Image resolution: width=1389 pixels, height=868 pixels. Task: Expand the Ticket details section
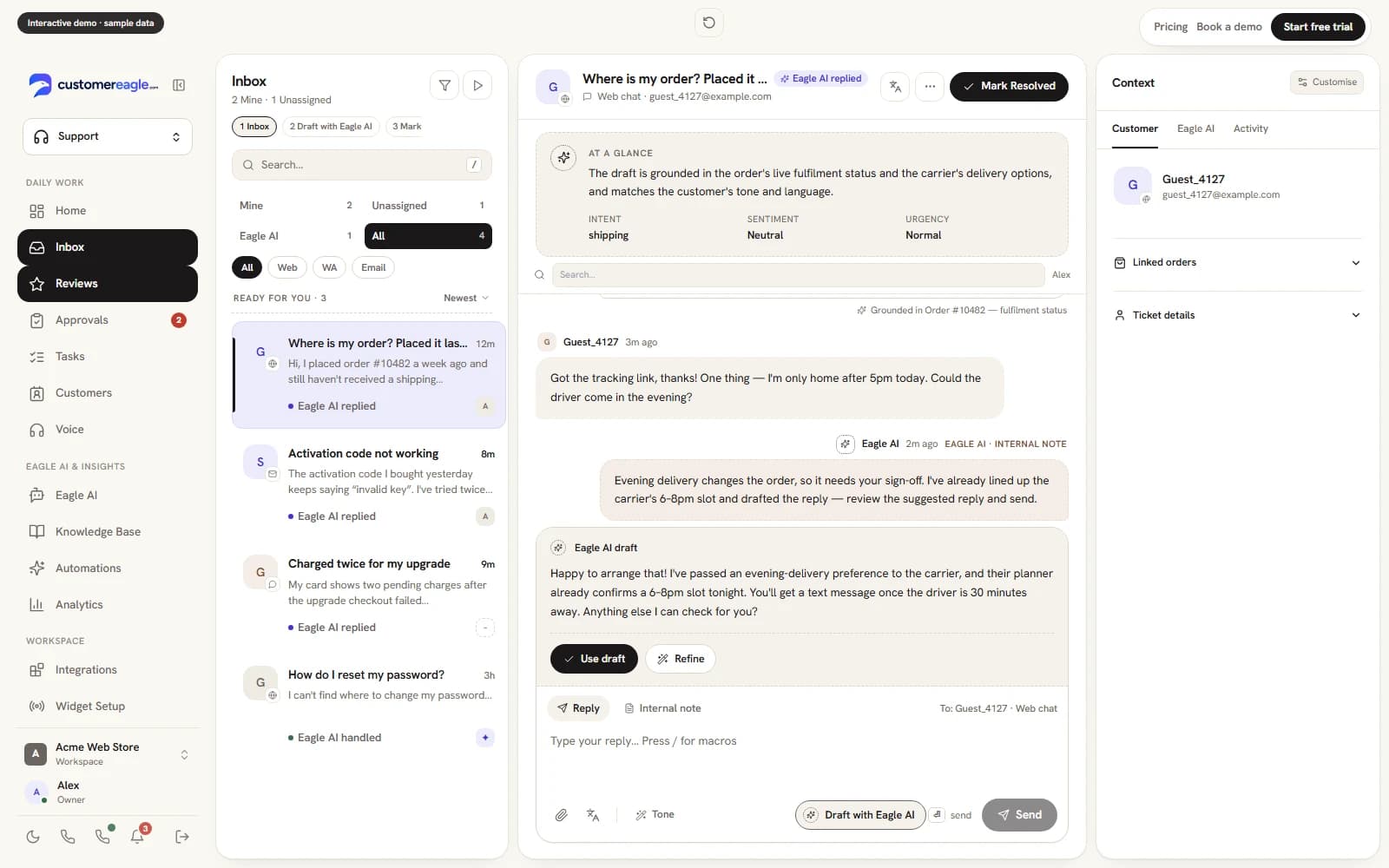[x=1237, y=315]
